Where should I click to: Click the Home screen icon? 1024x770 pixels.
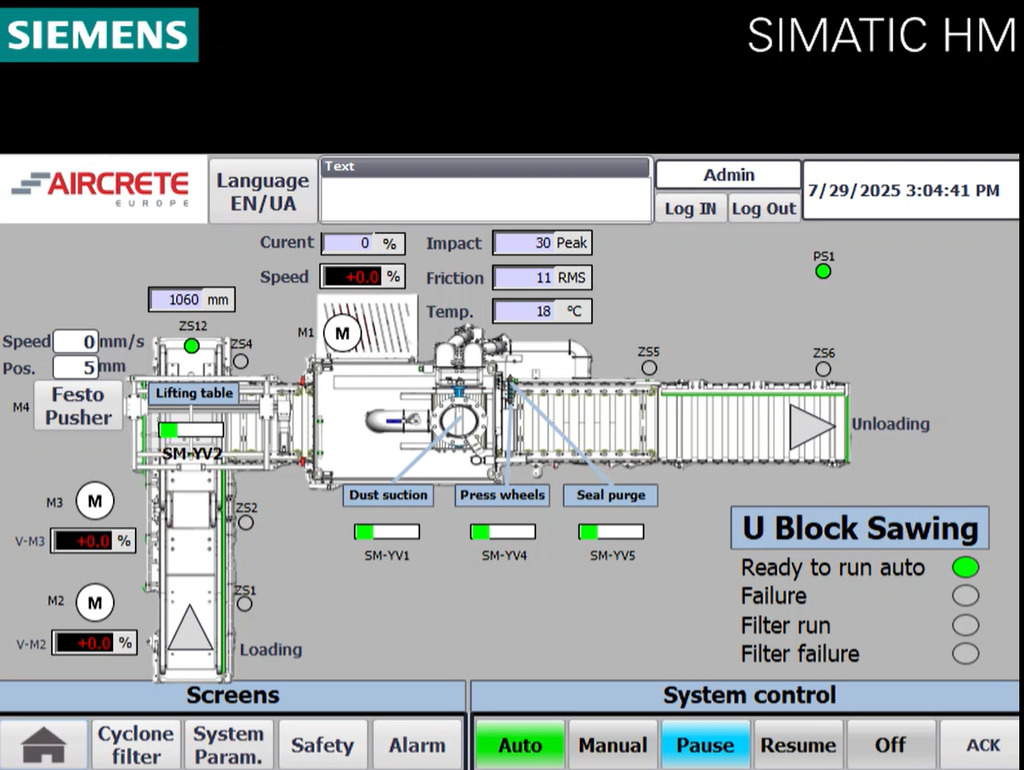pyautogui.click(x=44, y=745)
